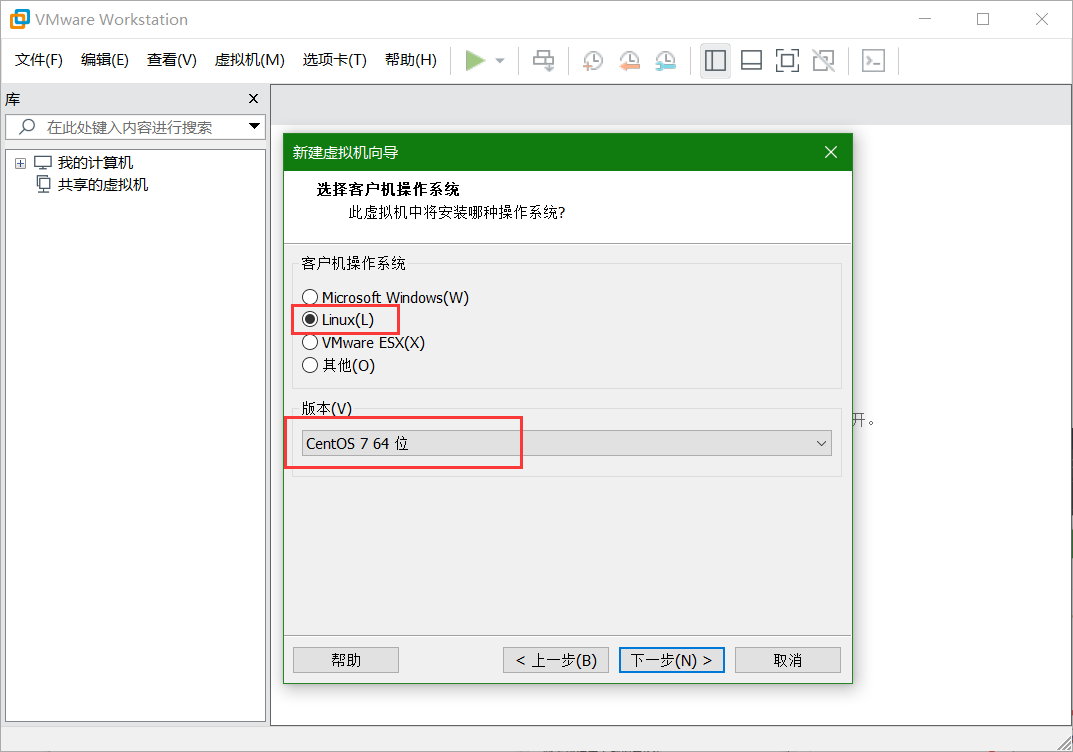1073x752 pixels.
Task: Open the 帮助(H) menu
Action: 411,60
